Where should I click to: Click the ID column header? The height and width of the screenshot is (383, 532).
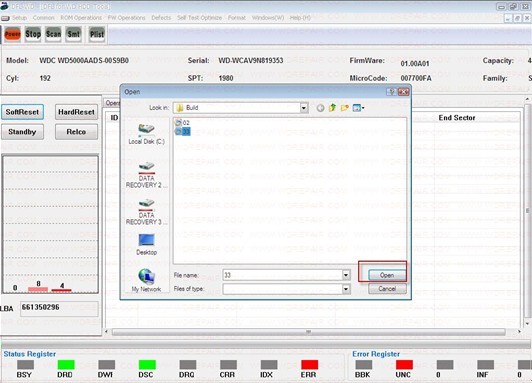114,118
